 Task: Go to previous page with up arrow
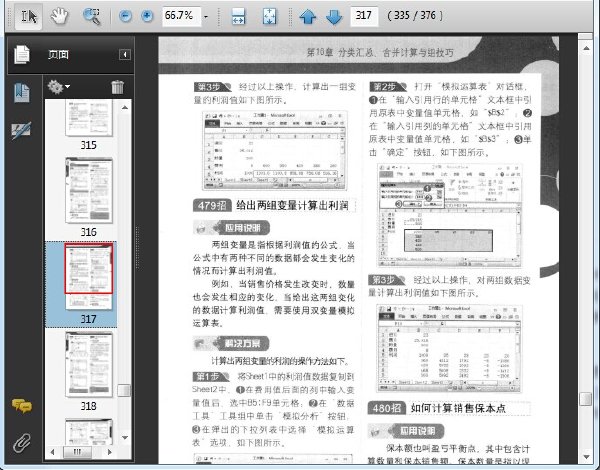point(308,17)
